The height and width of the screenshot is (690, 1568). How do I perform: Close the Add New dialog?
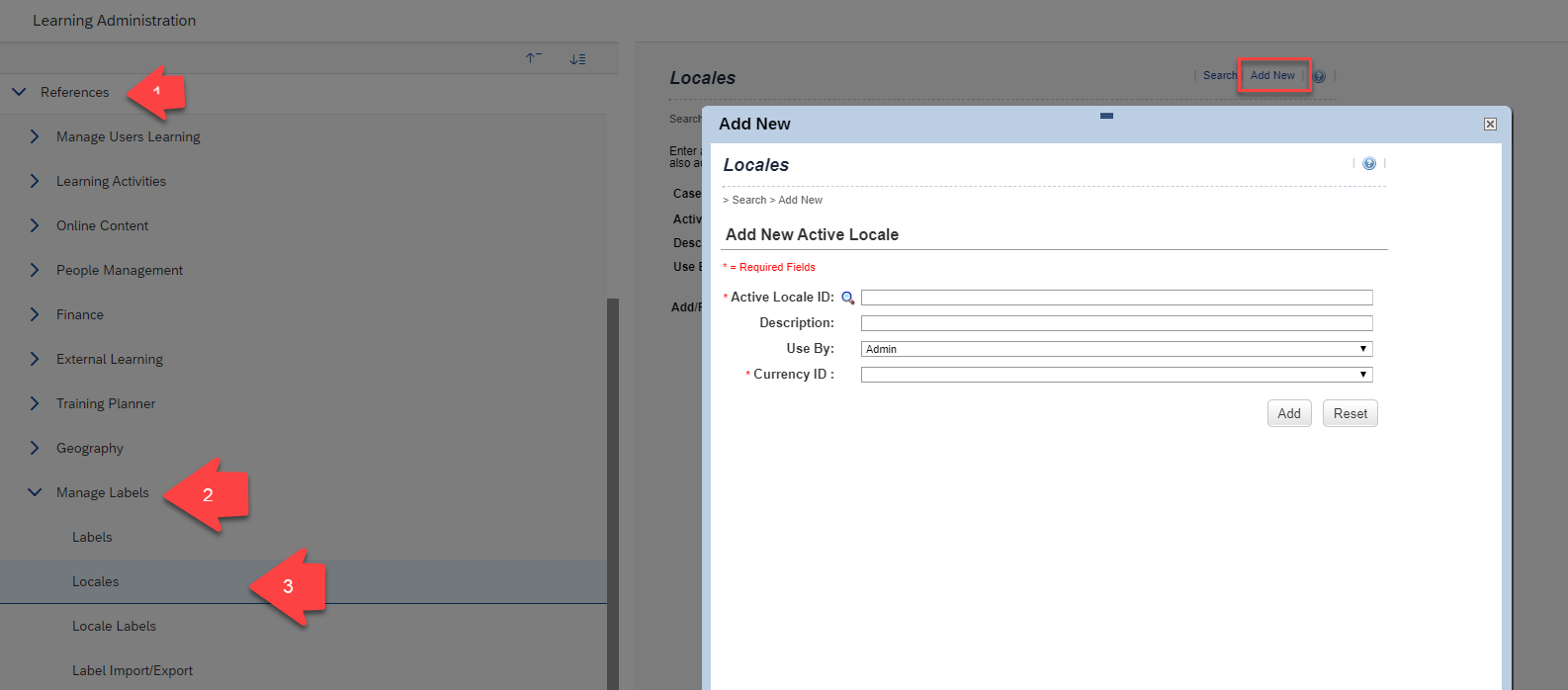(1490, 124)
